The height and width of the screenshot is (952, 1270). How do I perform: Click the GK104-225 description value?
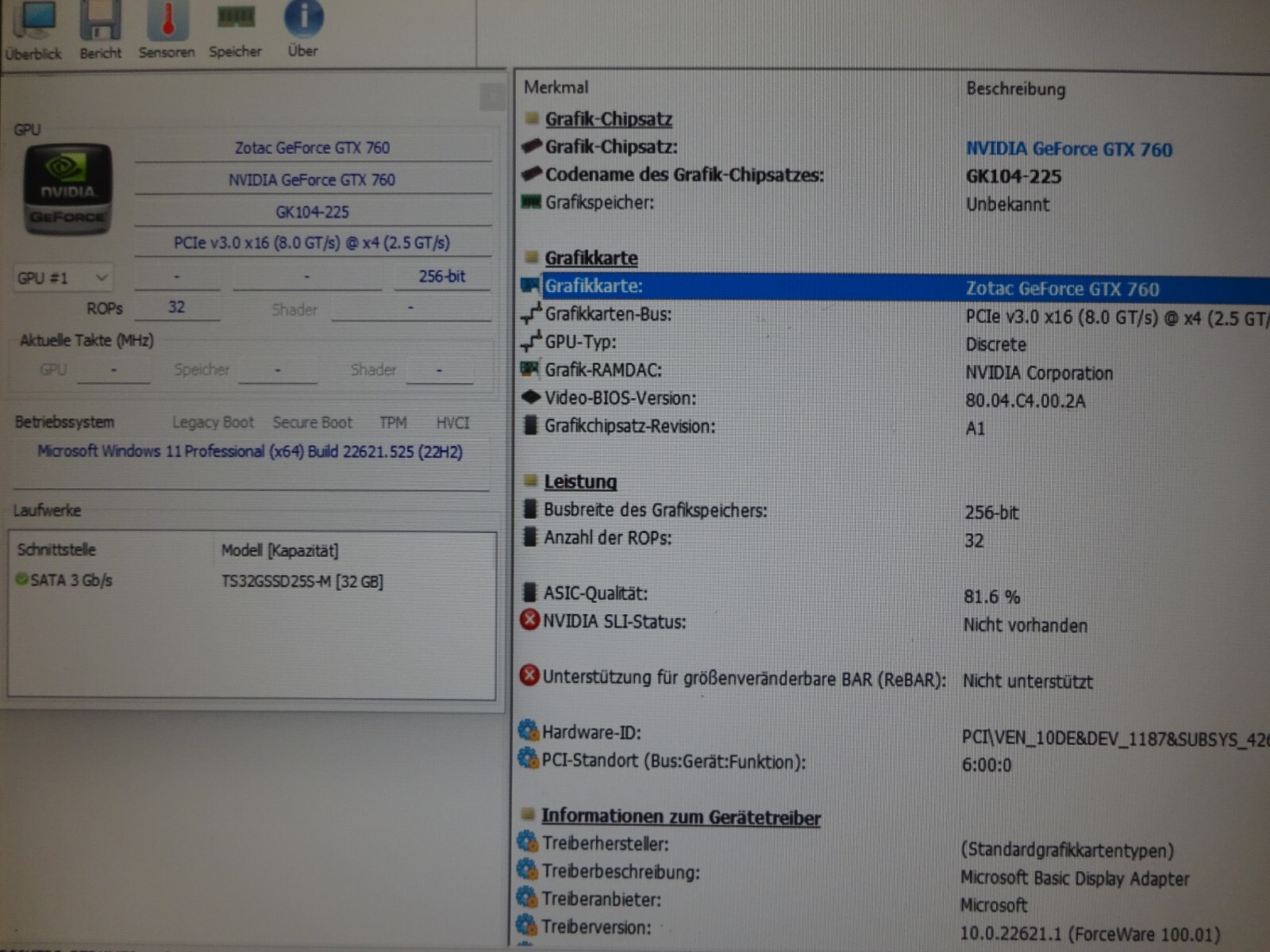pos(1014,177)
